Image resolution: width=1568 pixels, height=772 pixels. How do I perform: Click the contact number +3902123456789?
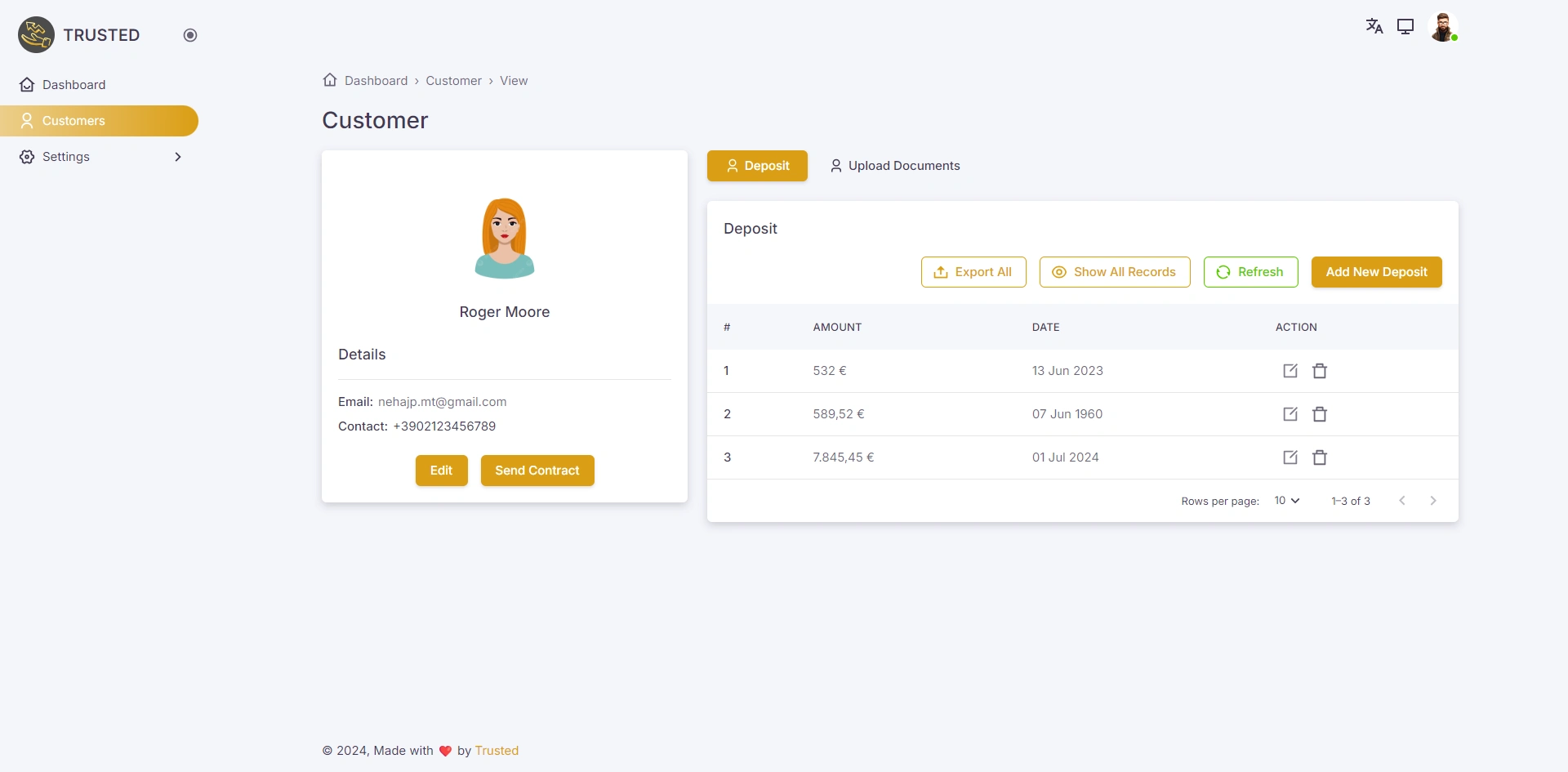[444, 426]
